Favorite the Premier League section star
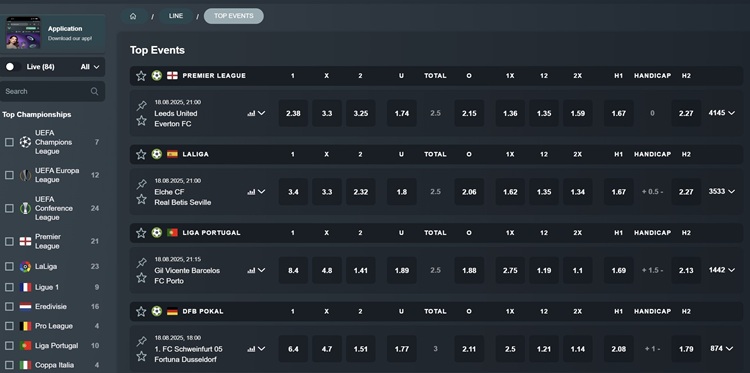 click(x=141, y=76)
